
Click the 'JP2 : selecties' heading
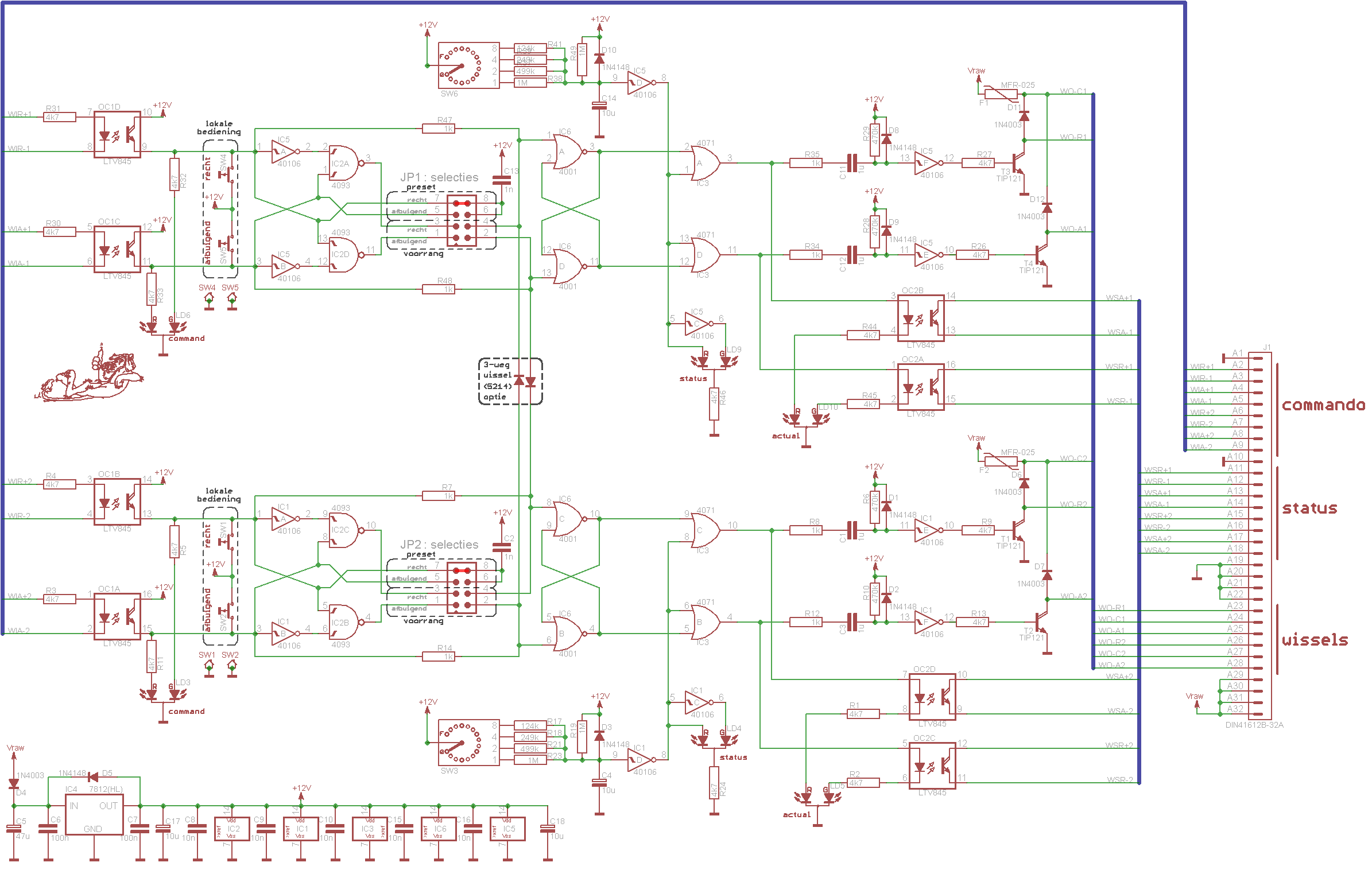(439, 545)
